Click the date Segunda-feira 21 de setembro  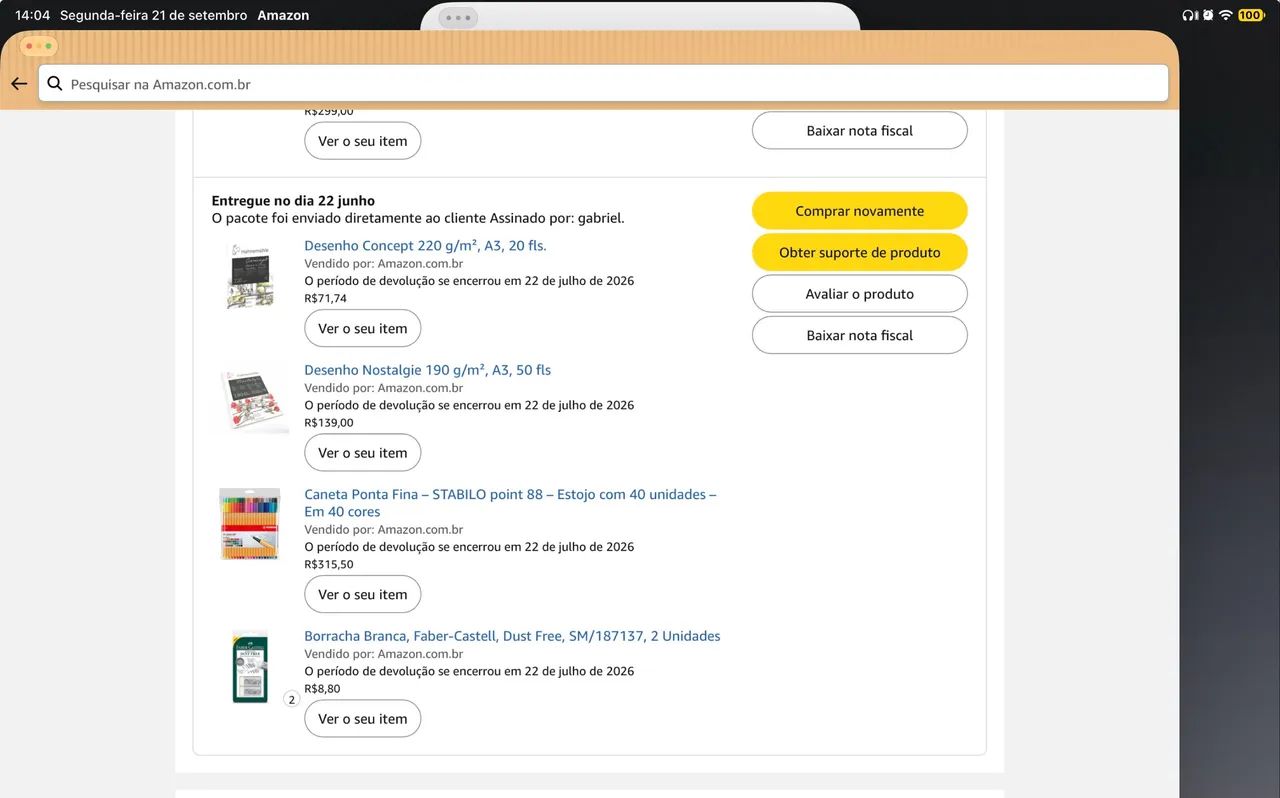[153, 15]
